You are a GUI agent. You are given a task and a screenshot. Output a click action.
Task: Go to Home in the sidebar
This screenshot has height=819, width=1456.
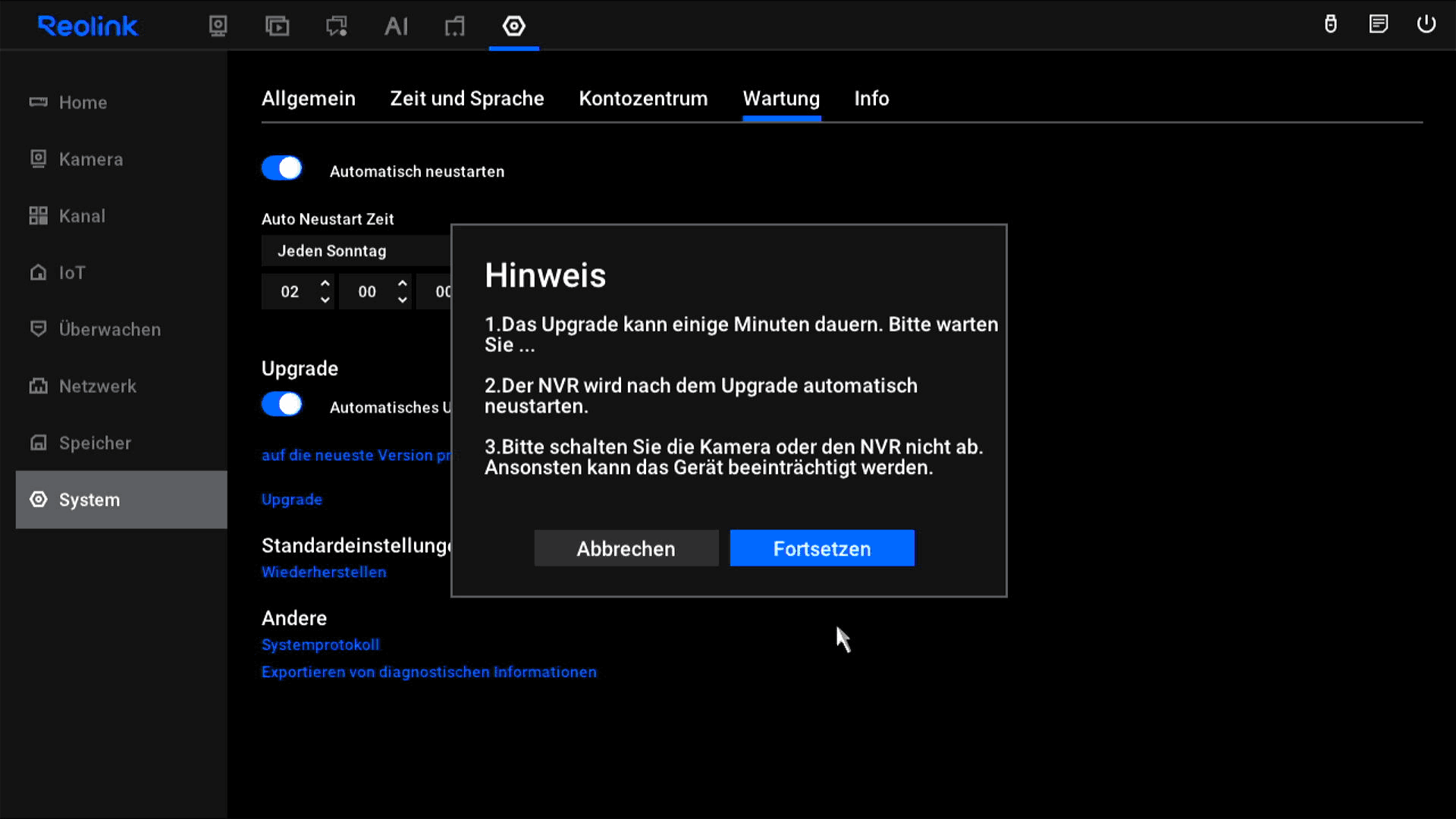tap(121, 102)
